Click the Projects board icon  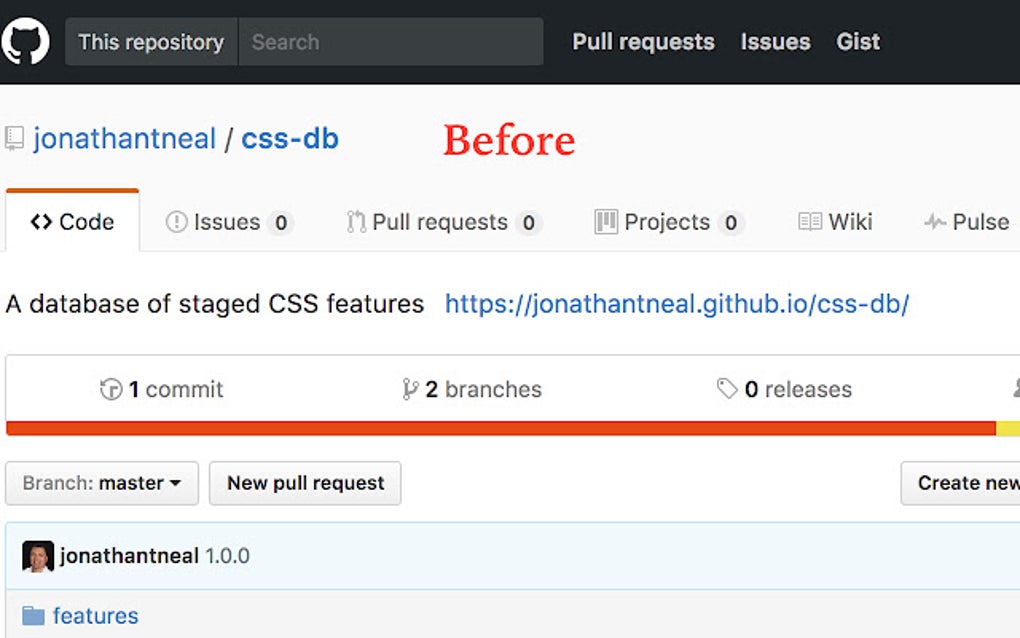[606, 221]
